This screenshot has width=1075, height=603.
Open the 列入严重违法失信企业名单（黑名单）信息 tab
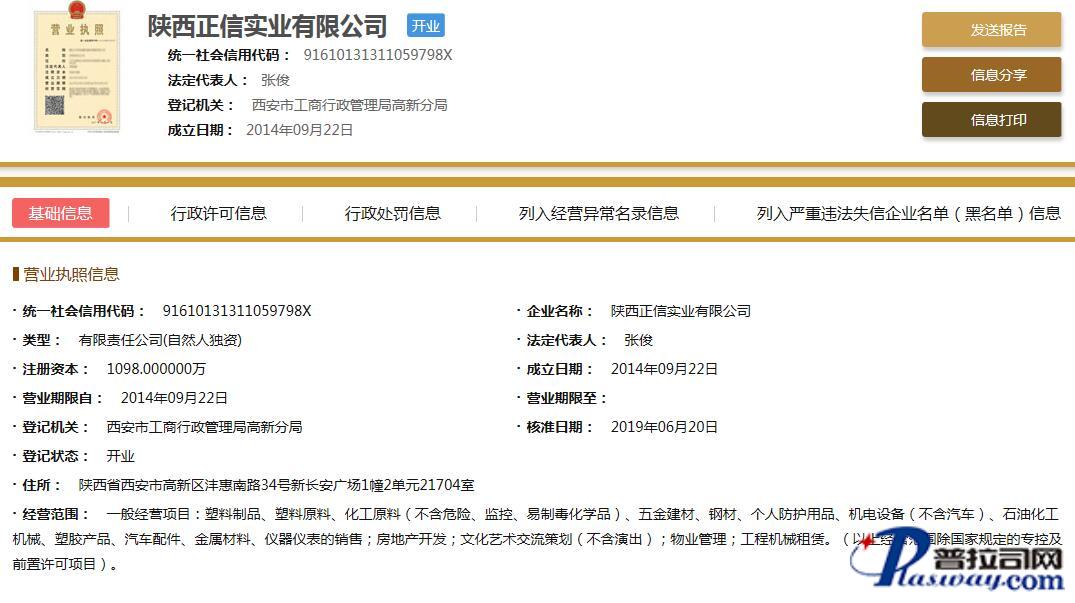coord(908,213)
